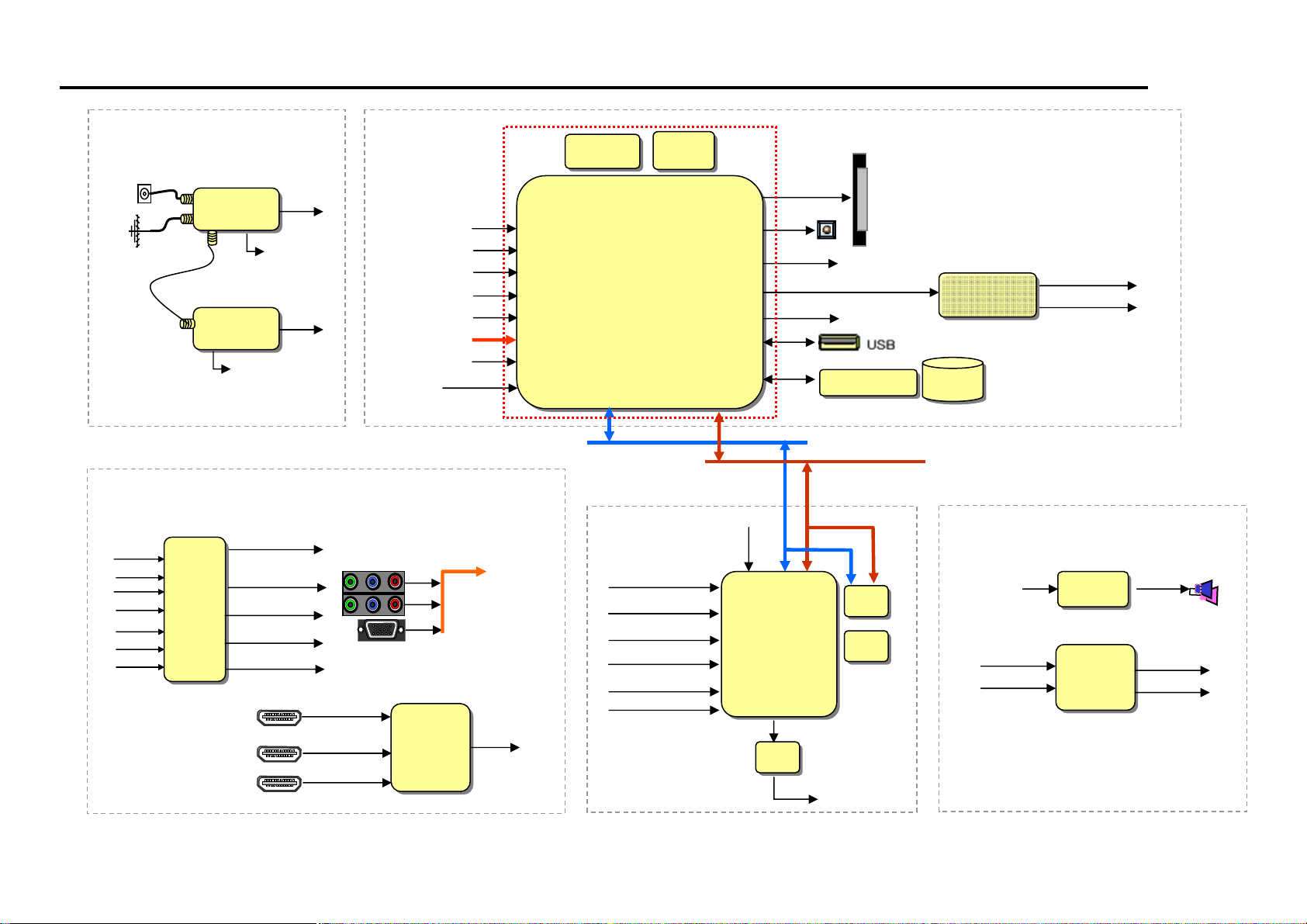The height and width of the screenshot is (924, 1307).
Task: Select the horizontal dark red bus line
Action: click(815, 462)
